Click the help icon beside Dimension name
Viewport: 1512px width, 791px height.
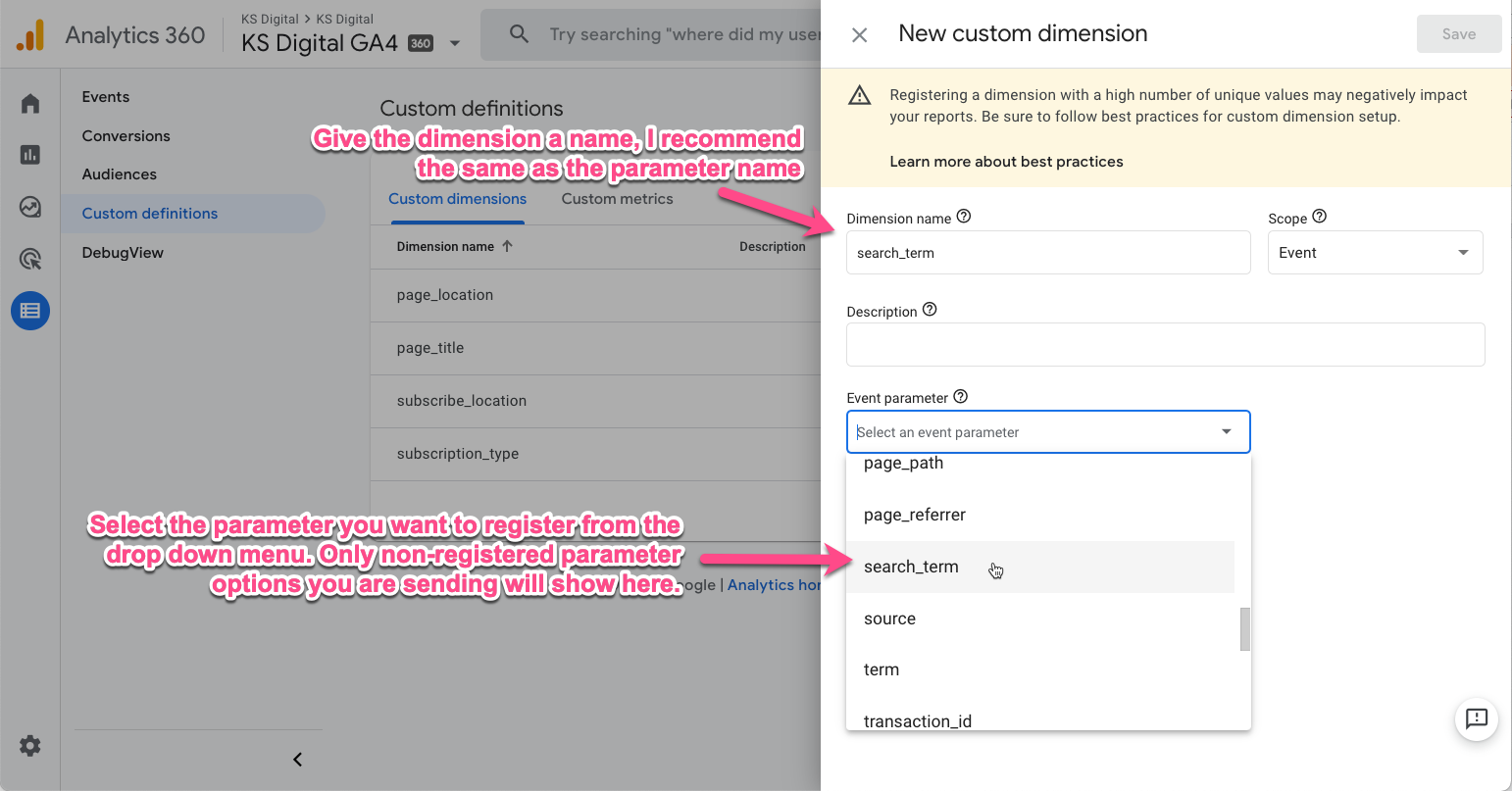(964, 217)
